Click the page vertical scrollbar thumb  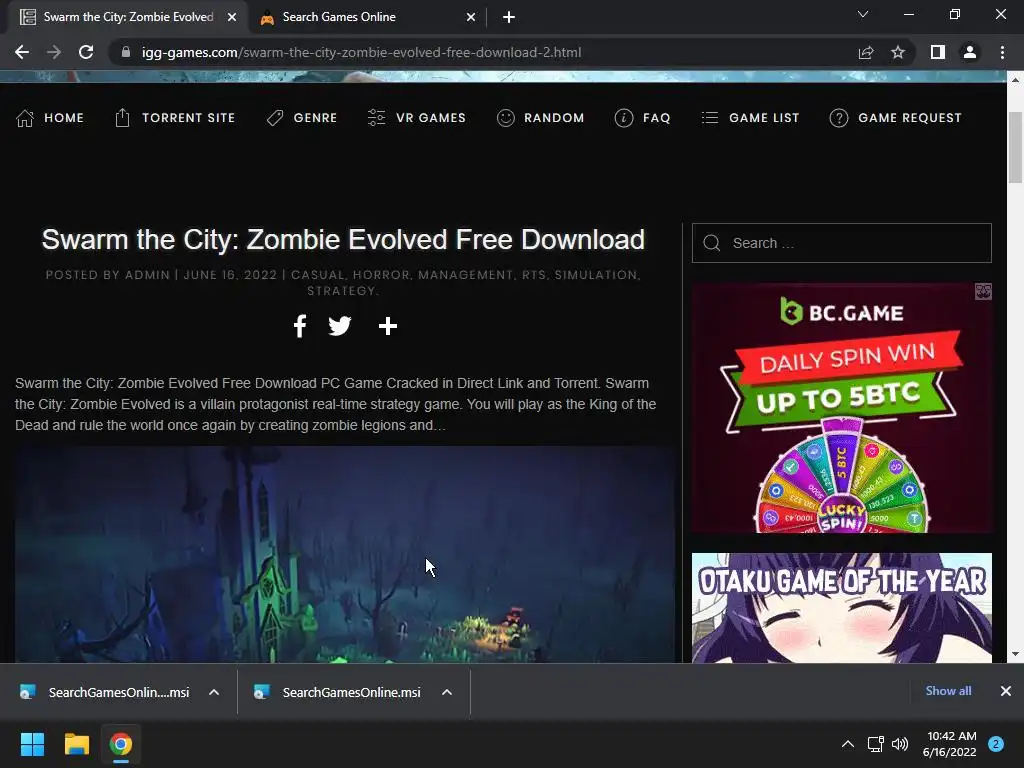coord(1015,148)
